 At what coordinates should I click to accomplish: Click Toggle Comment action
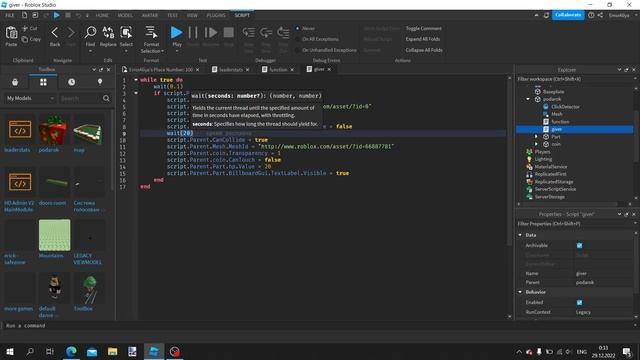(x=423, y=28)
